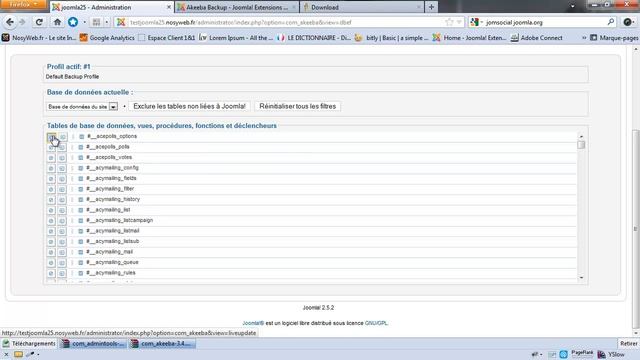Screen dimensions: 640x360
Task: Open Adobe Connect bookmark
Action: pos(536,38)
